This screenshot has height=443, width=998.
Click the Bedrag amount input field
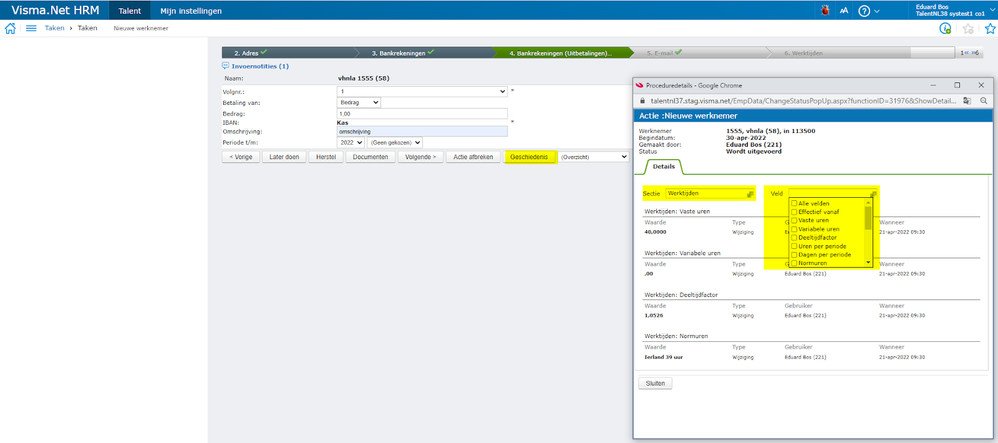[422, 113]
